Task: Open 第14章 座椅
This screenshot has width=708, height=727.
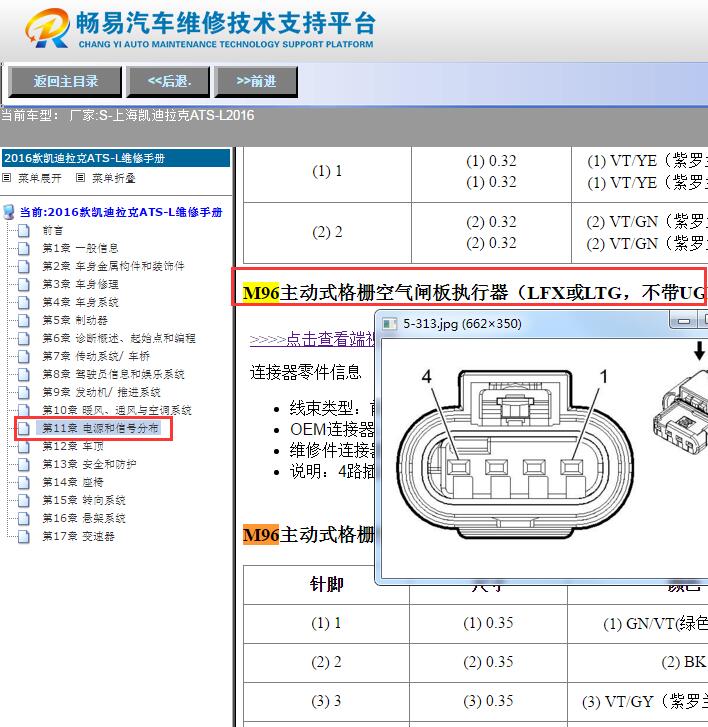Action: (73, 482)
